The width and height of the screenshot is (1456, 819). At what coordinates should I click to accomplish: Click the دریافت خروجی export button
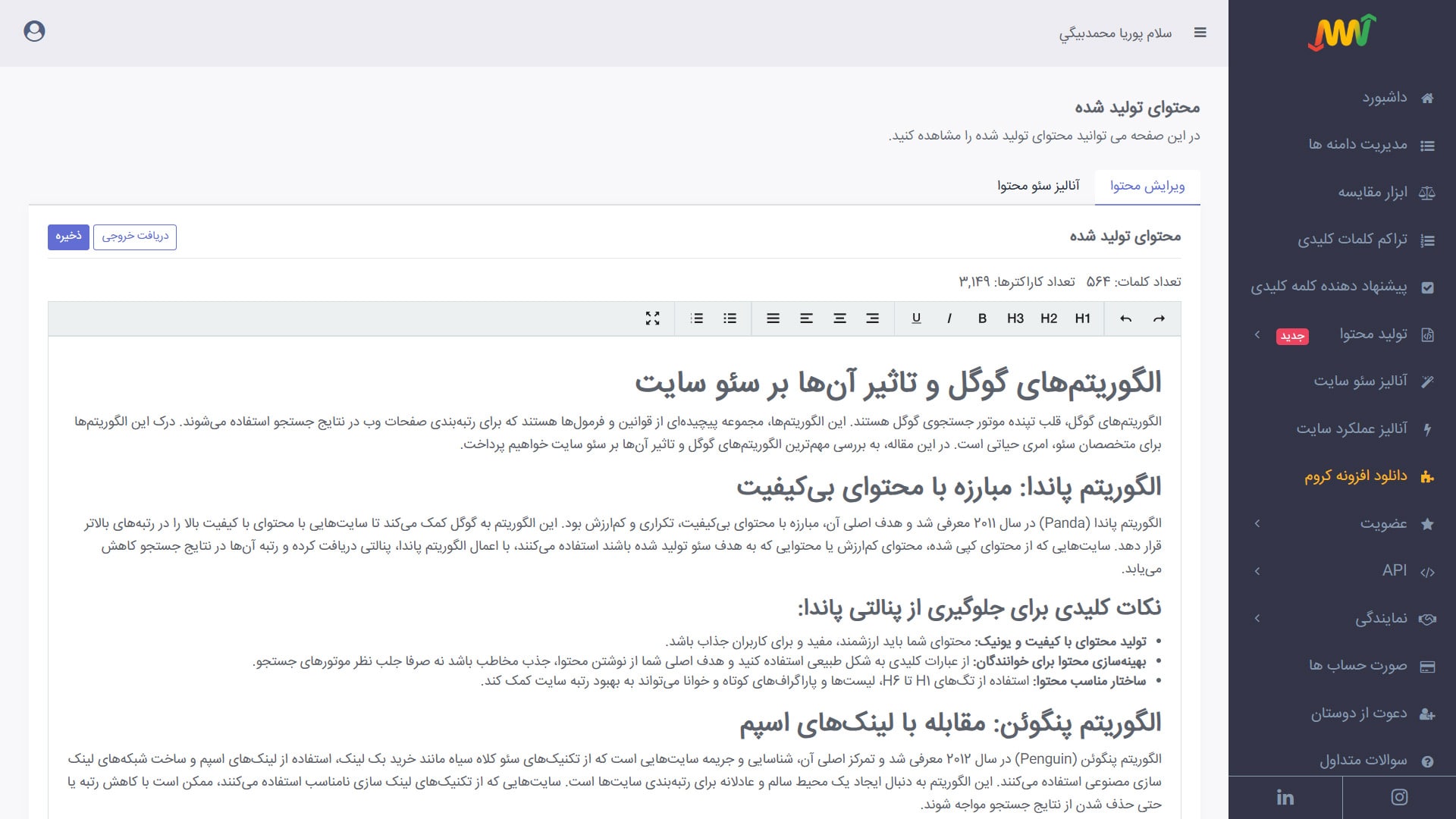[135, 237]
